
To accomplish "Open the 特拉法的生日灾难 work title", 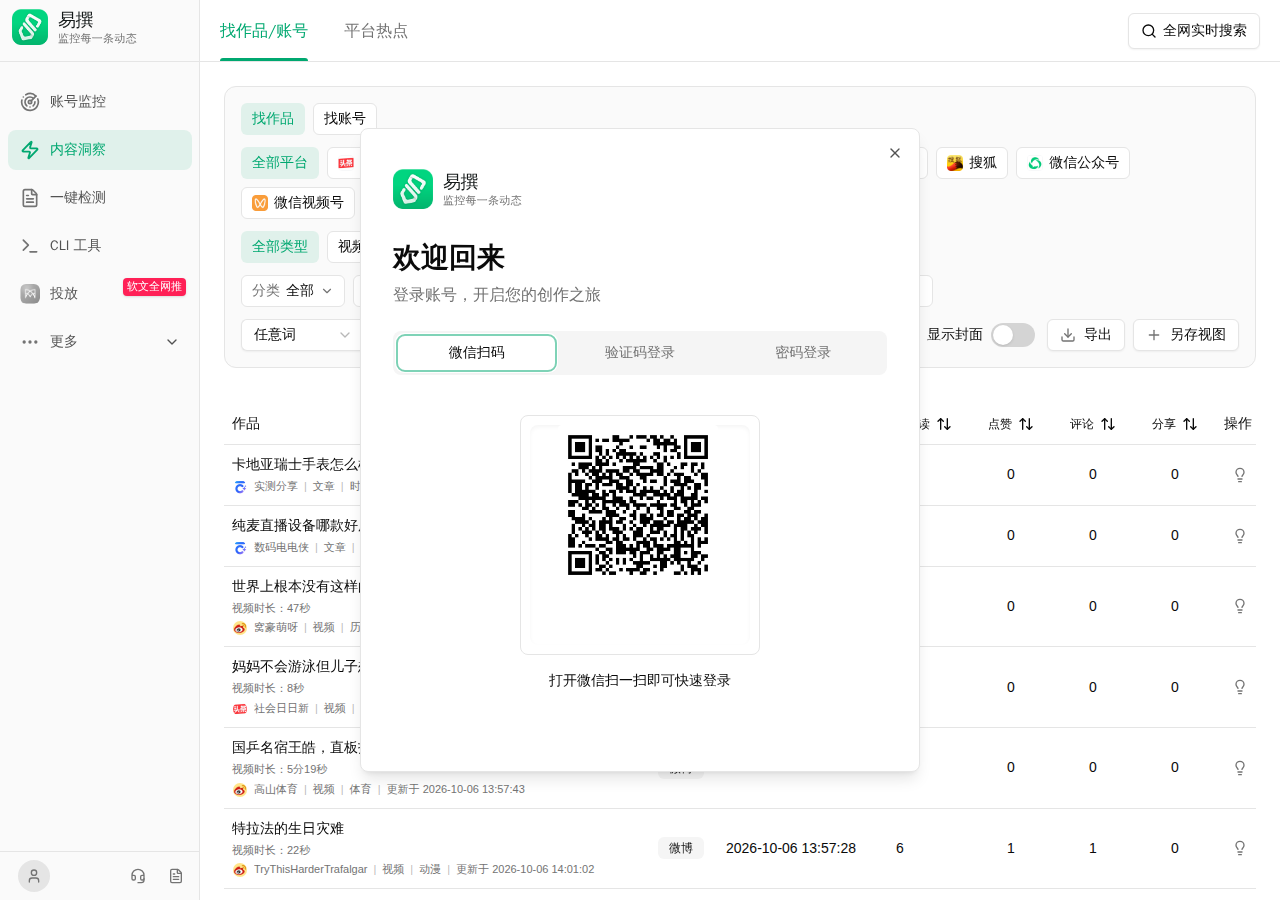I will tap(288, 828).
